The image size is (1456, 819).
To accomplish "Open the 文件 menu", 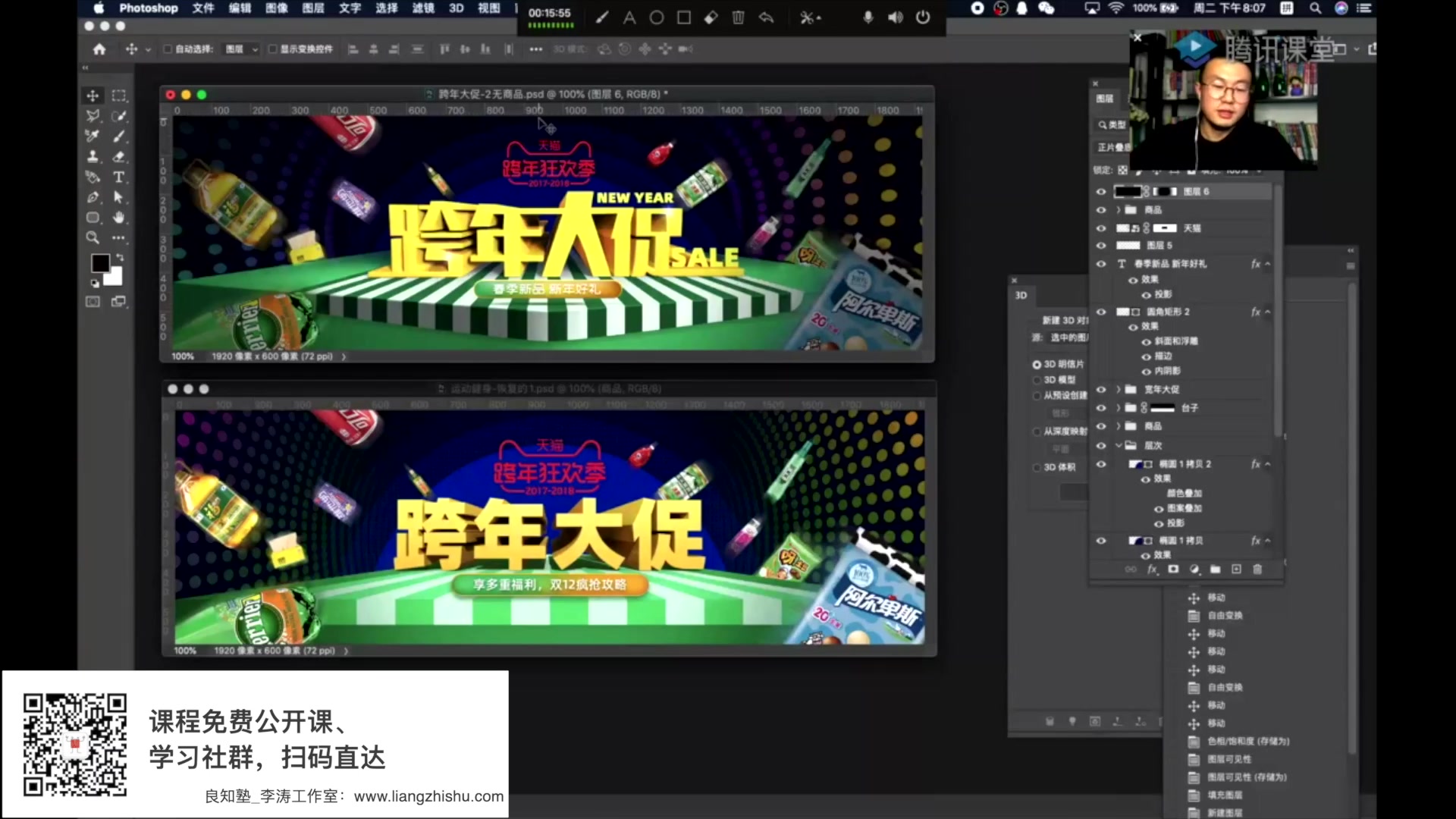I will (203, 8).
